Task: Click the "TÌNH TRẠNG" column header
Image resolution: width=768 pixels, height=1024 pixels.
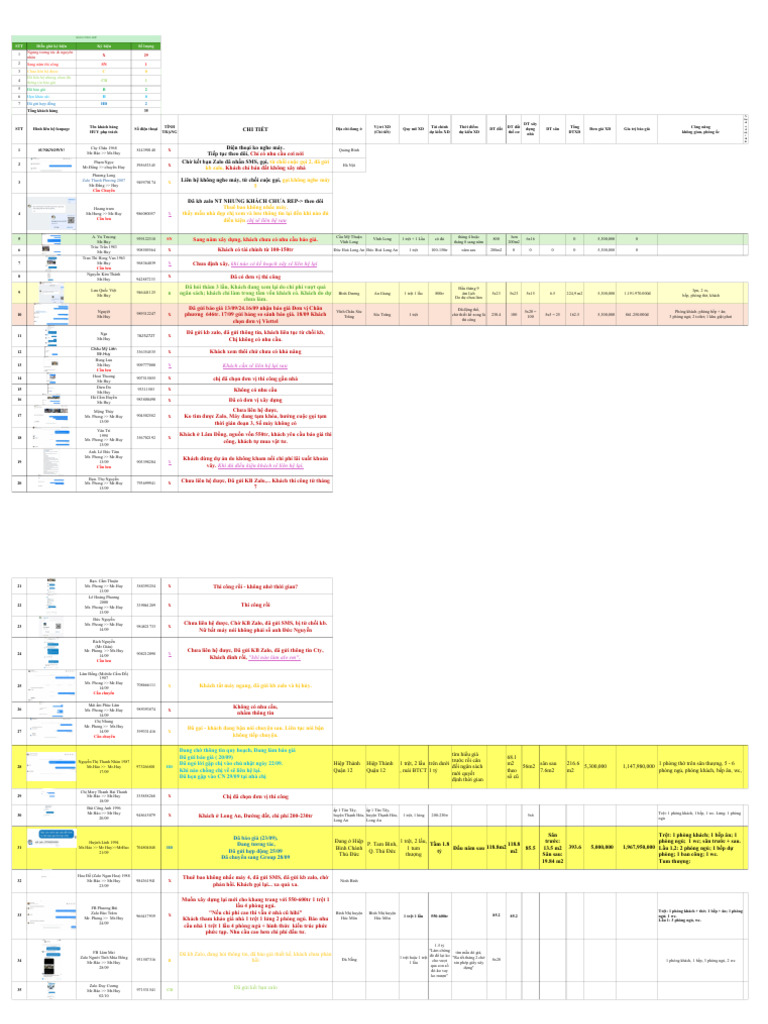Action: (170, 129)
